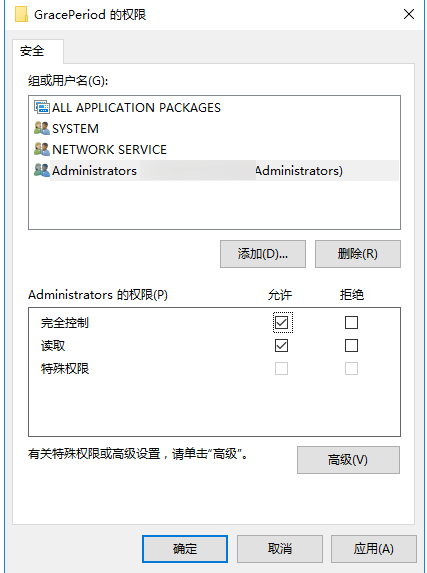427x573 pixels.
Task: Open advanced settings with 高级(V)
Action: point(348,460)
